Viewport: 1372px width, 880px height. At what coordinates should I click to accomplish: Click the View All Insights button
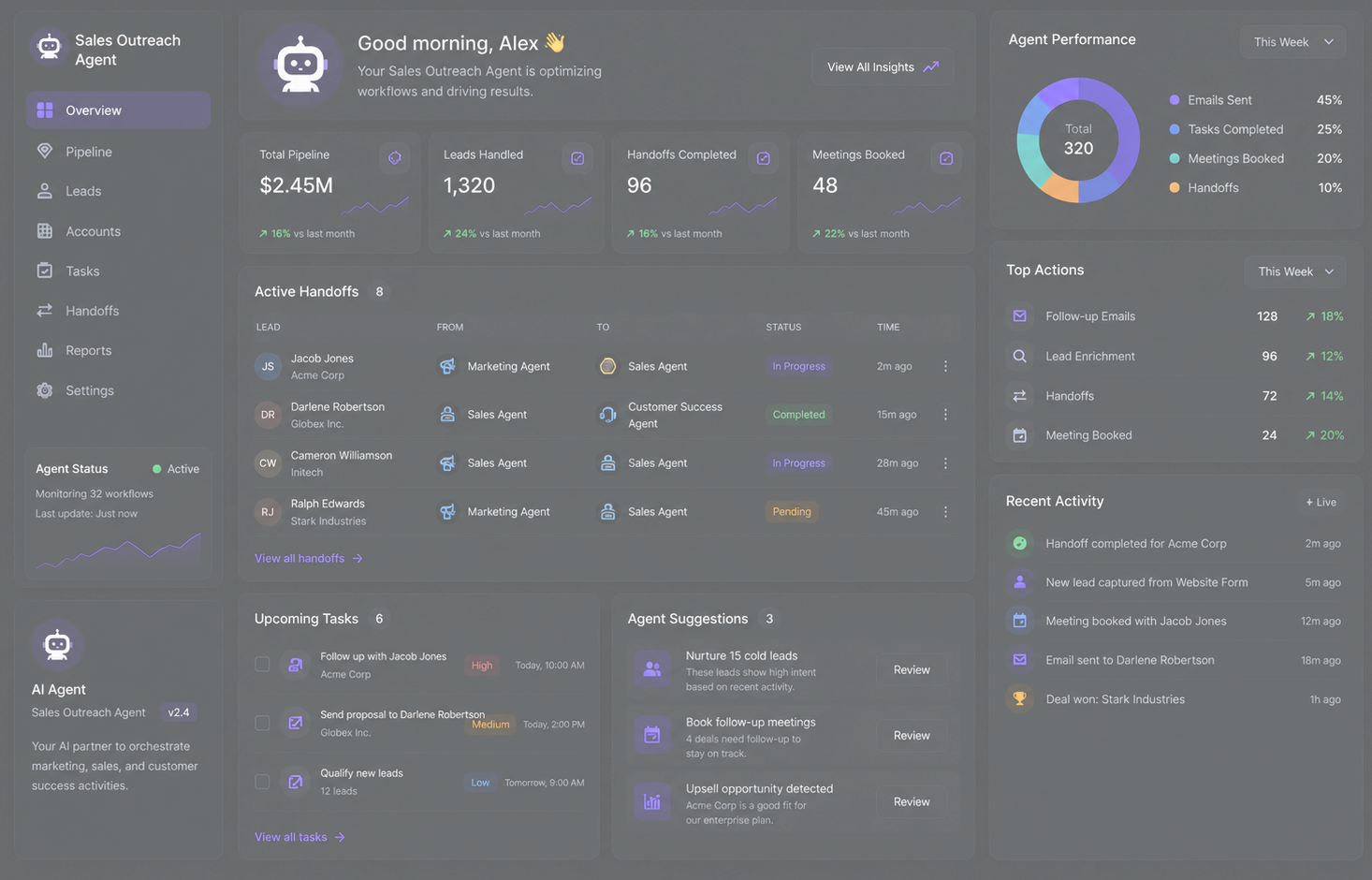[x=883, y=66]
